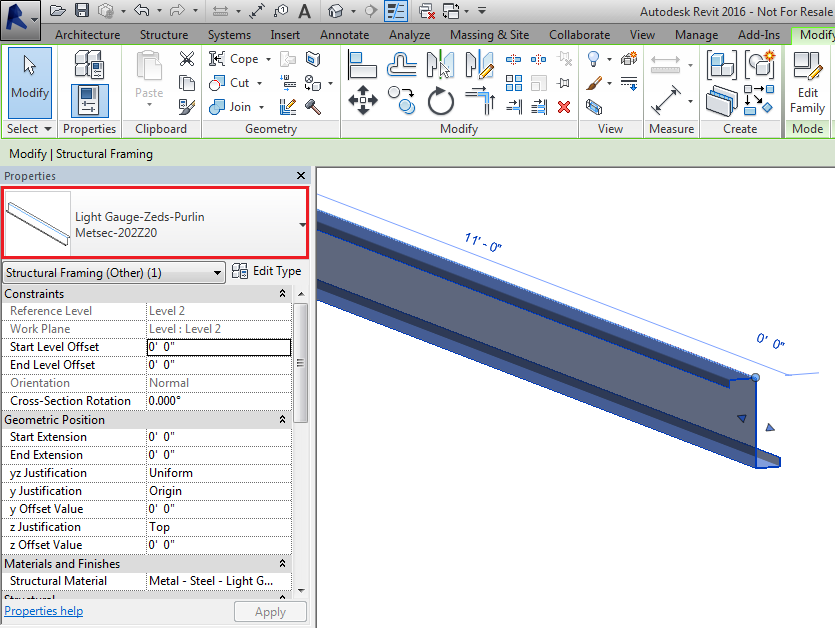
Task: Copy to Clipboard icon
Action: coord(187,83)
